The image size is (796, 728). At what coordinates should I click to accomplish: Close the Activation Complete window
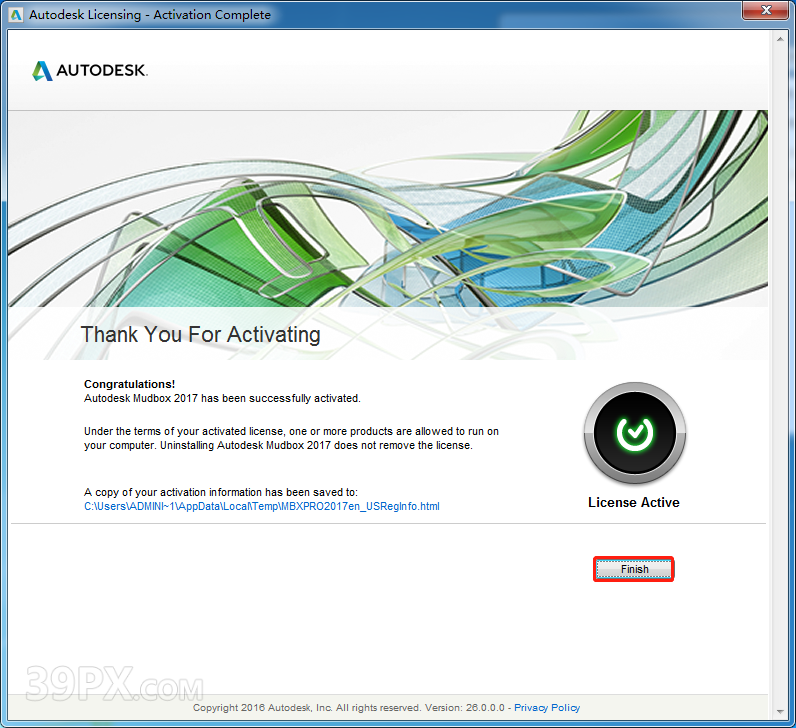tap(766, 12)
